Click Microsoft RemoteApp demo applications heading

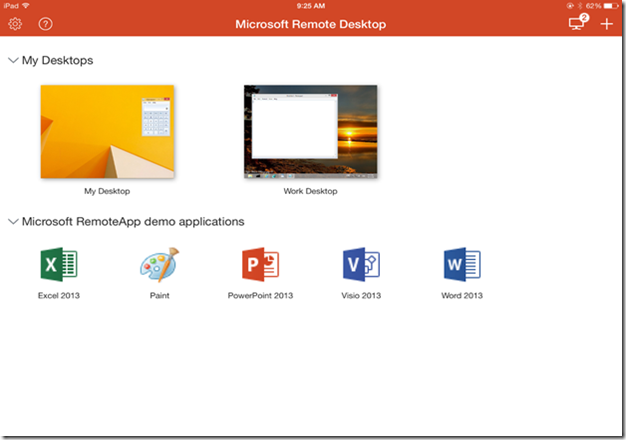tap(133, 221)
